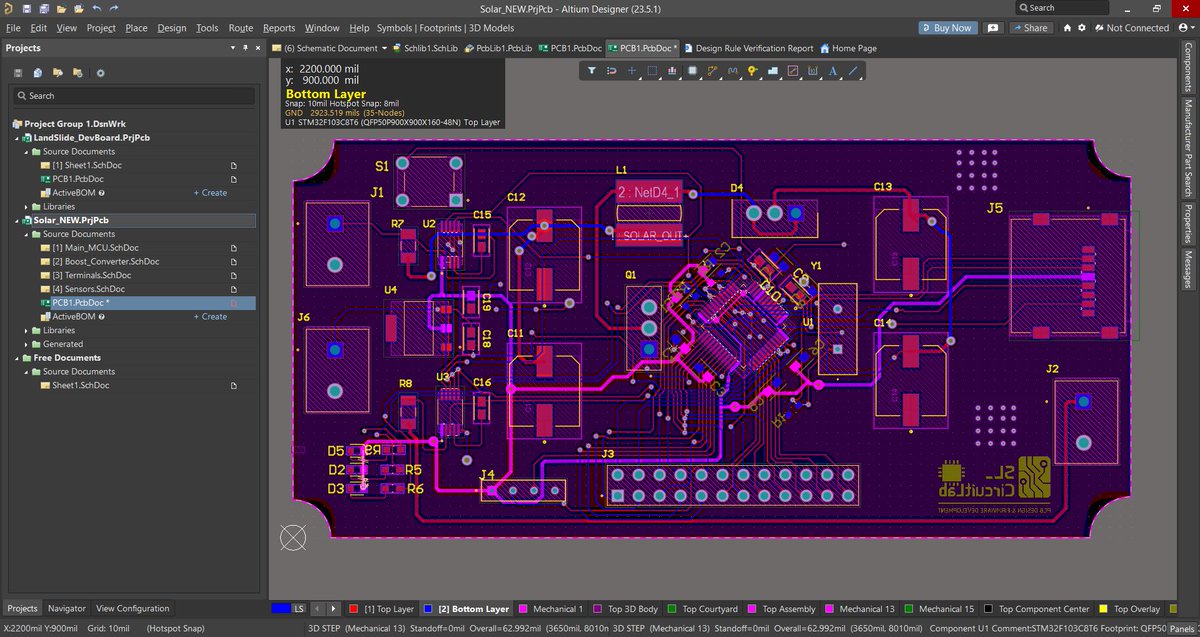
Task: Select the Place Dimension tool
Action: 812,71
